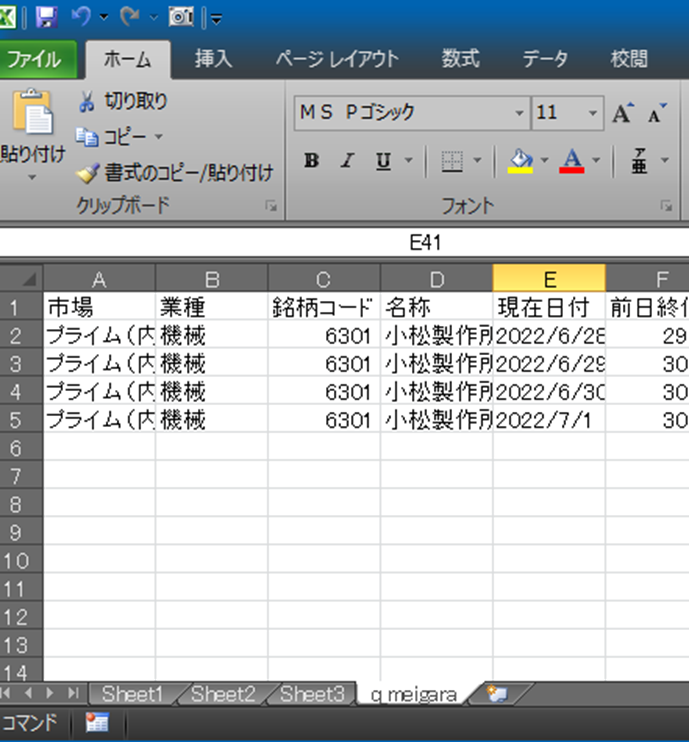Click 書式のコピー/貼り付け format painter

click(175, 173)
